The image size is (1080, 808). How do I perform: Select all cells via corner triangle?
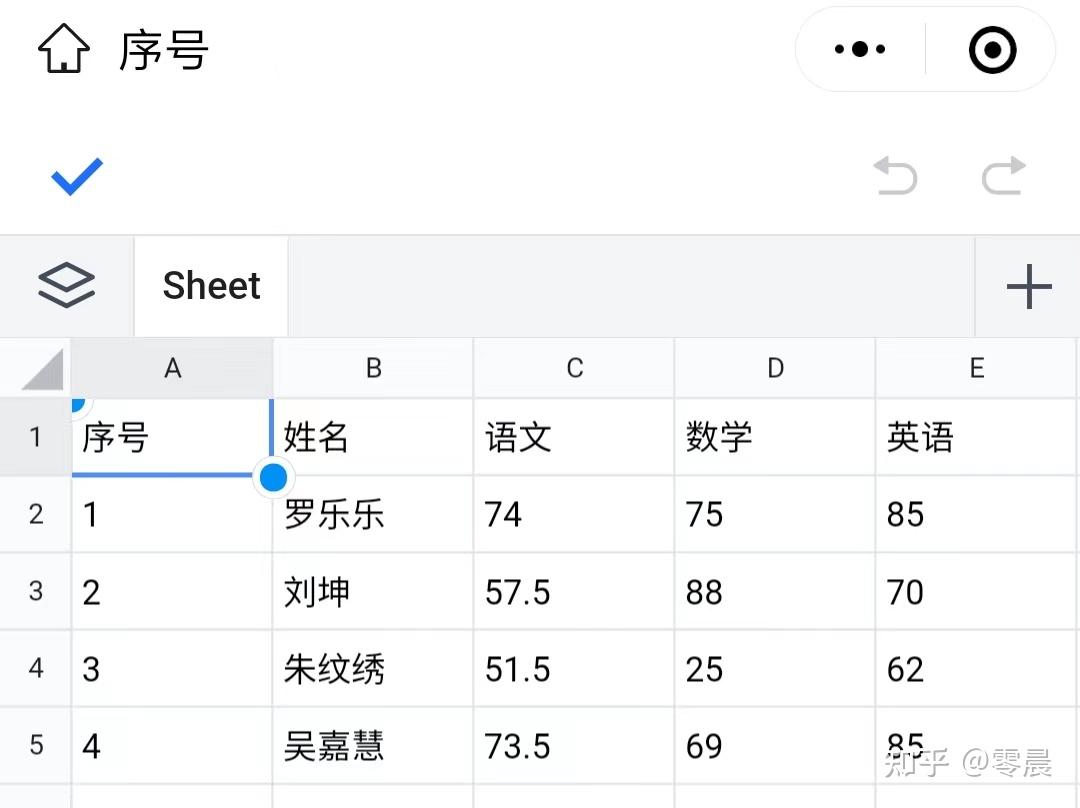(43, 369)
